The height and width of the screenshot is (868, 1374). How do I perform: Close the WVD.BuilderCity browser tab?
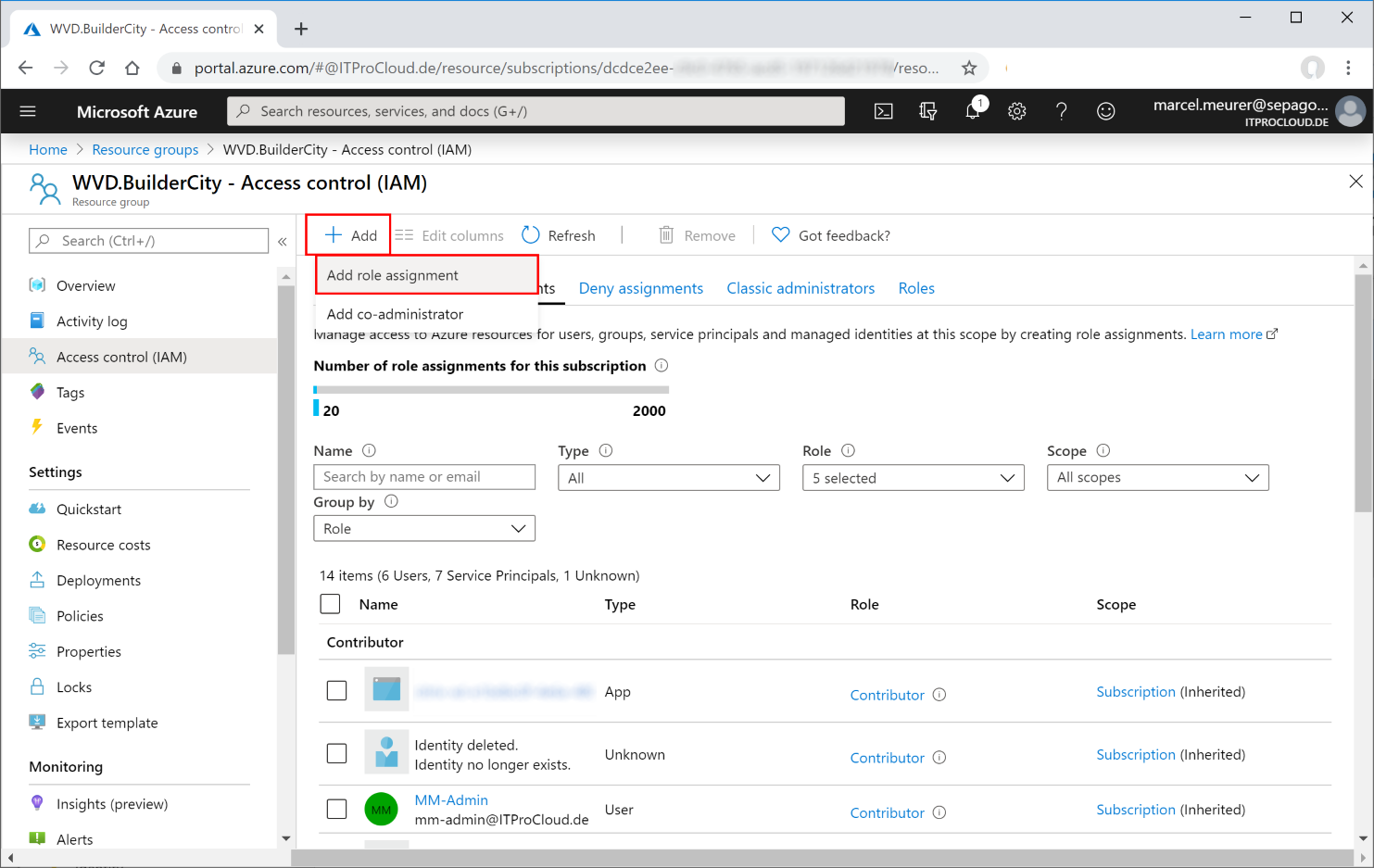click(x=259, y=29)
